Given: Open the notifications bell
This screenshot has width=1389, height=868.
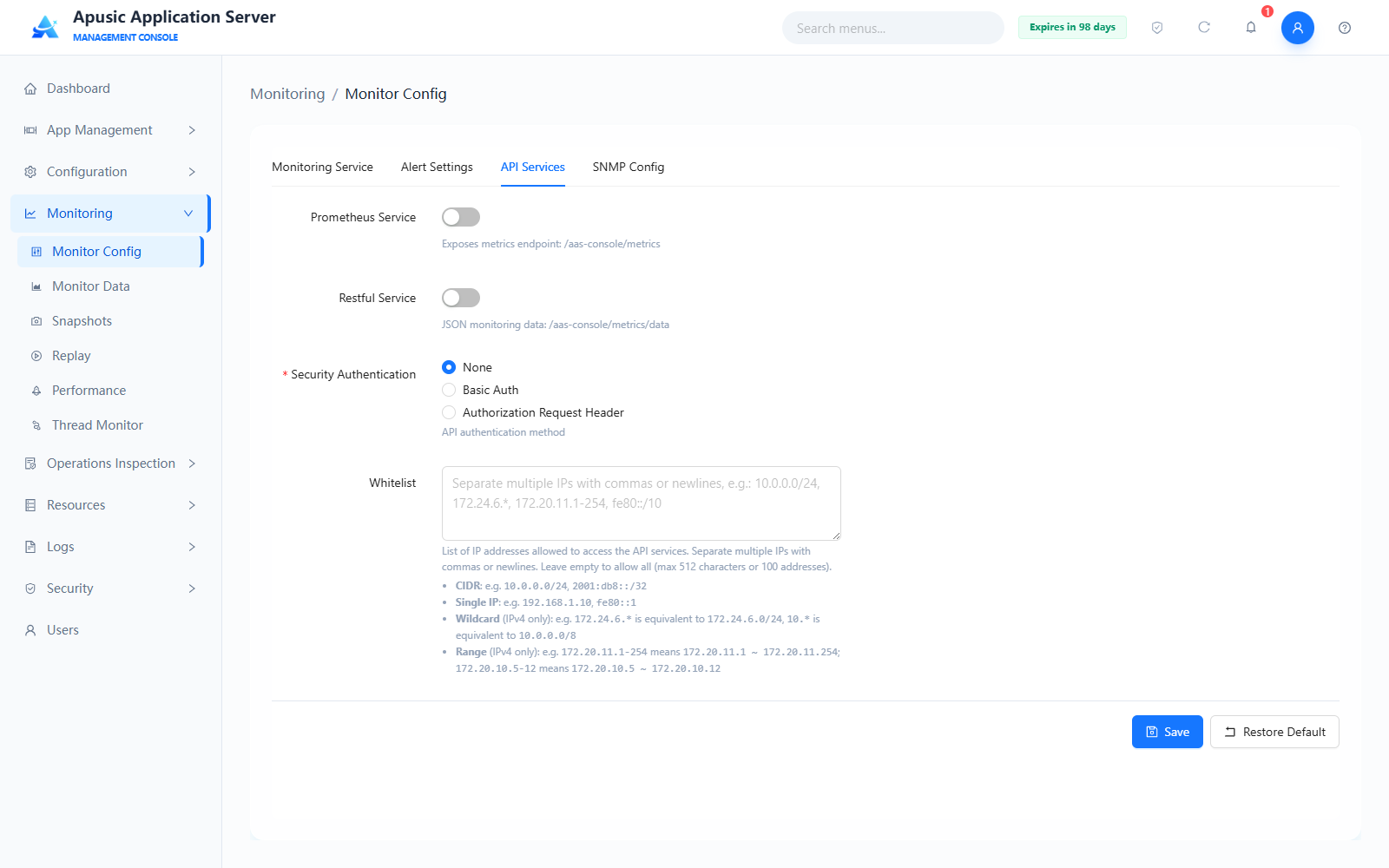Looking at the screenshot, I should click(1251, 28).
